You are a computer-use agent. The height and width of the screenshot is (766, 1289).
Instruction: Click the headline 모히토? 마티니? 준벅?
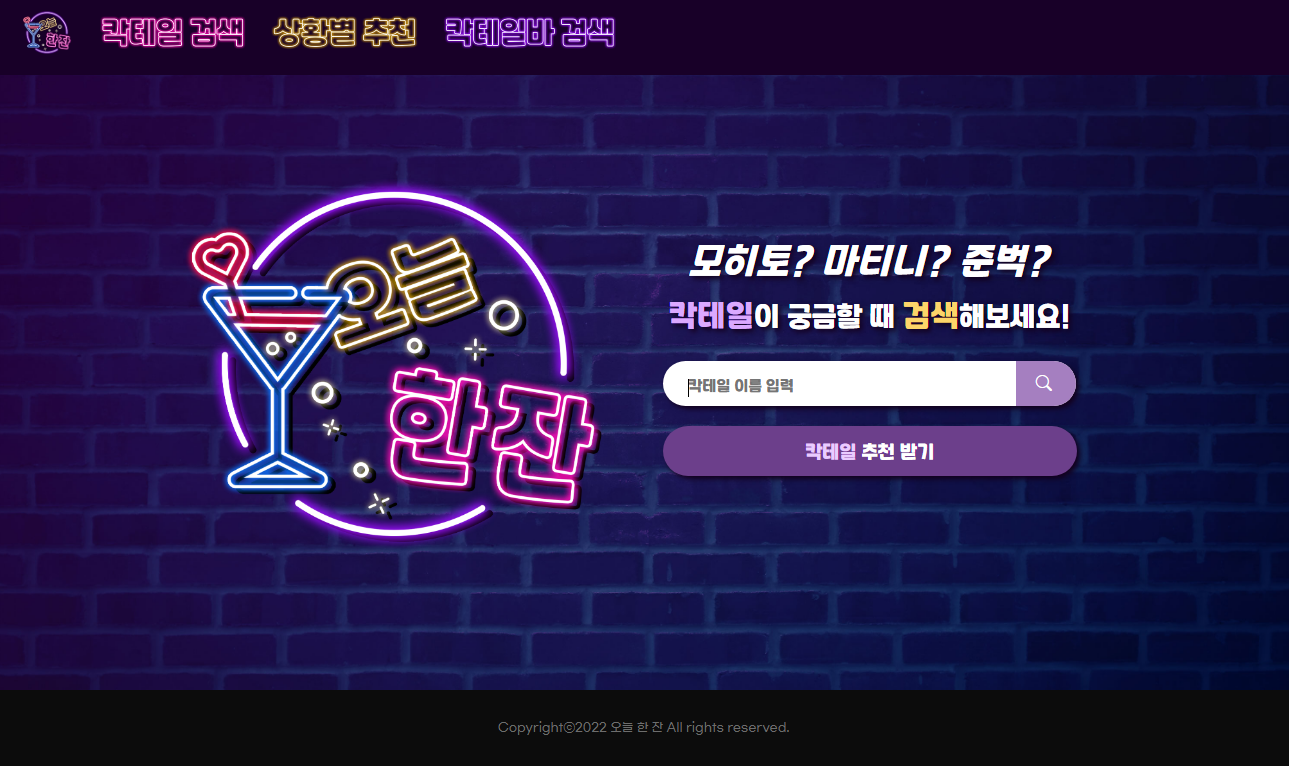coord(869,263)
